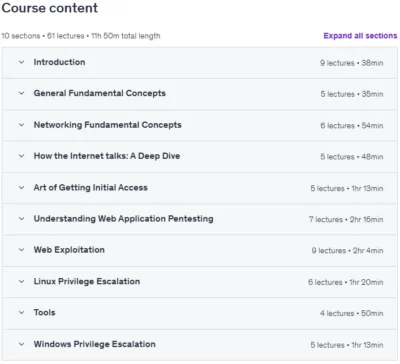Expand the Web Exploitation chevron
Image resolution: width=400 pixels, height=364 pixels.
coord(21,250)
